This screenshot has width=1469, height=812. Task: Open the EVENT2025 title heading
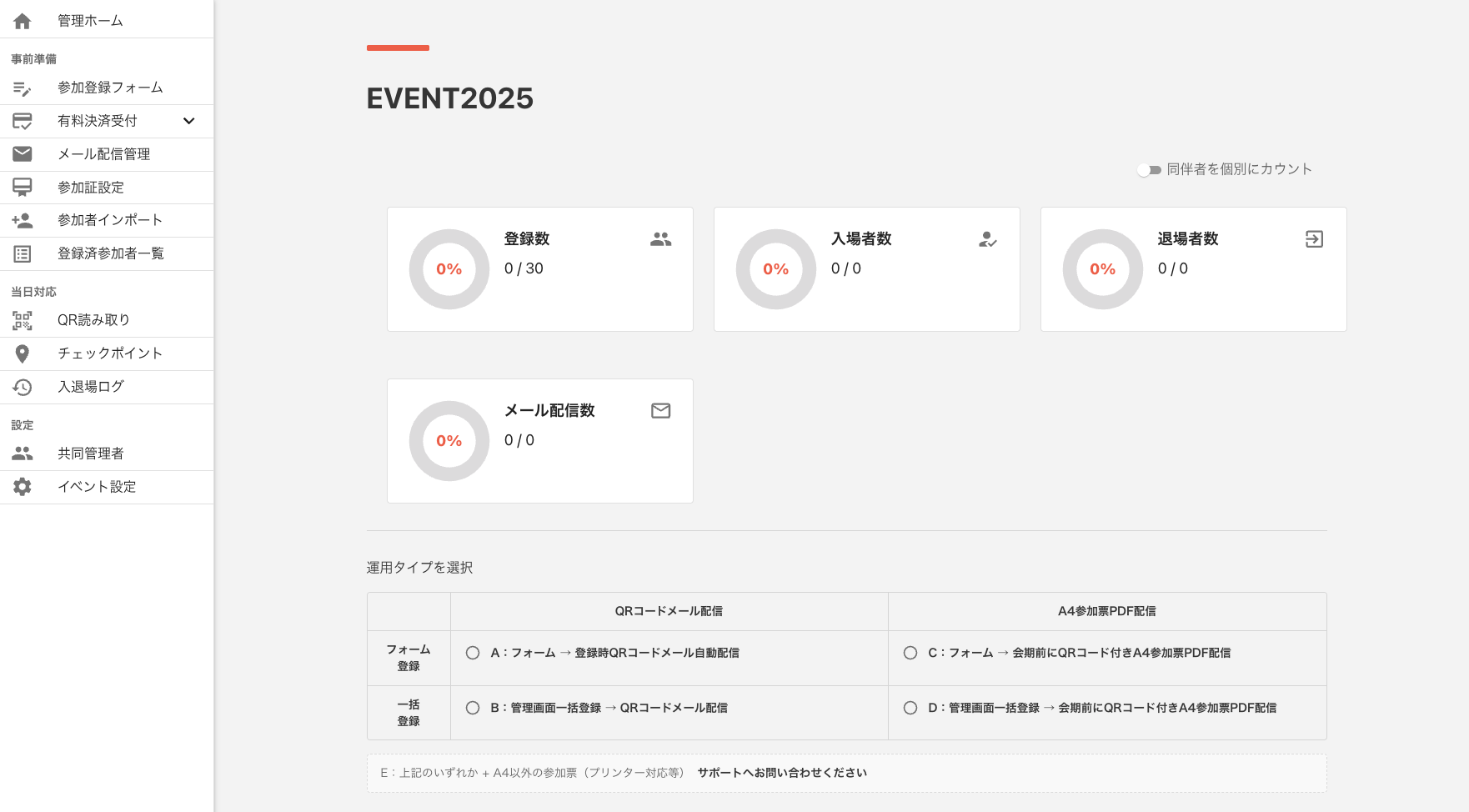point(450,98)
